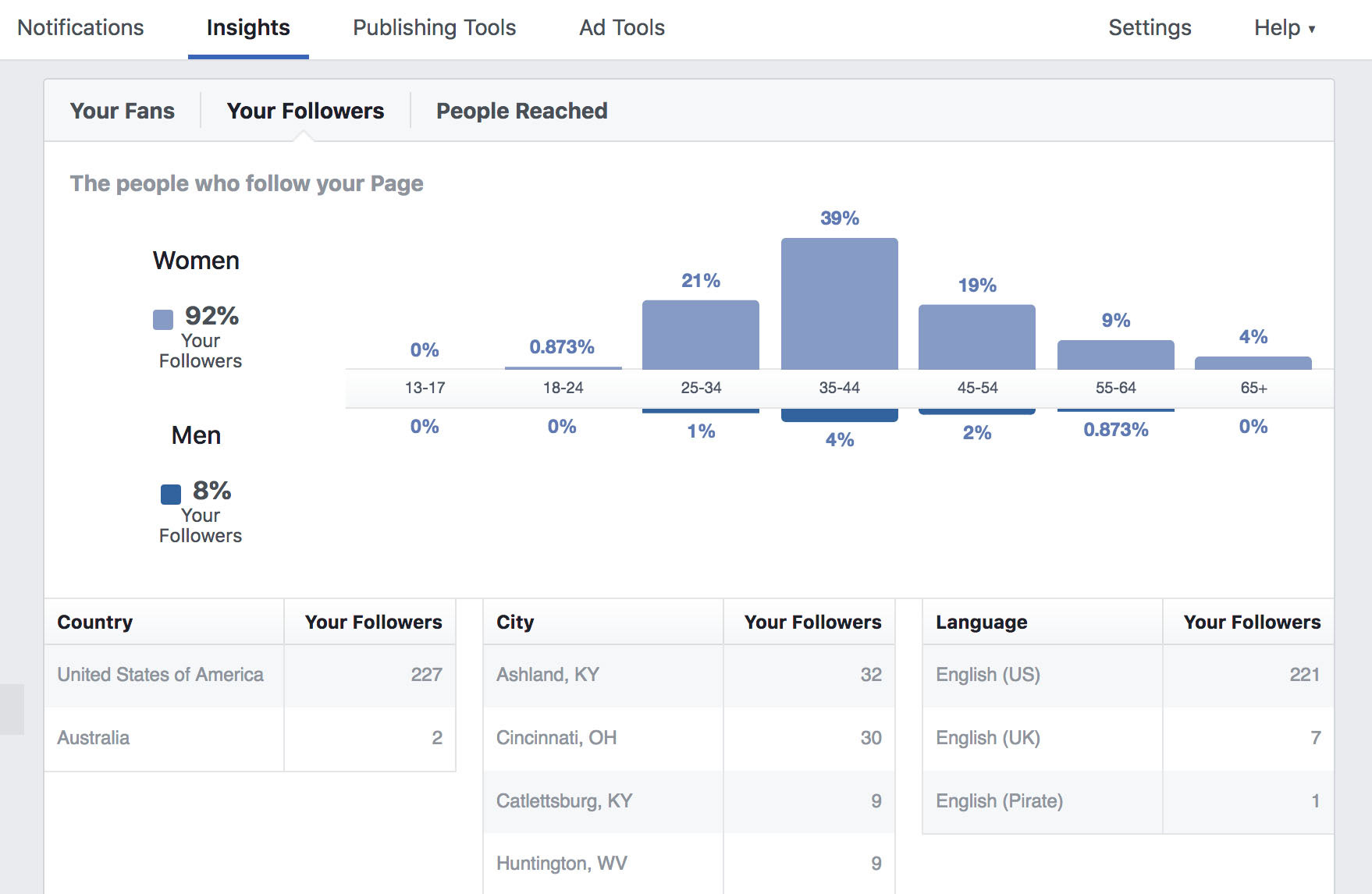Click the Country column header
The height and width of the screenshot is (894, 1372).
click(95, 623)
